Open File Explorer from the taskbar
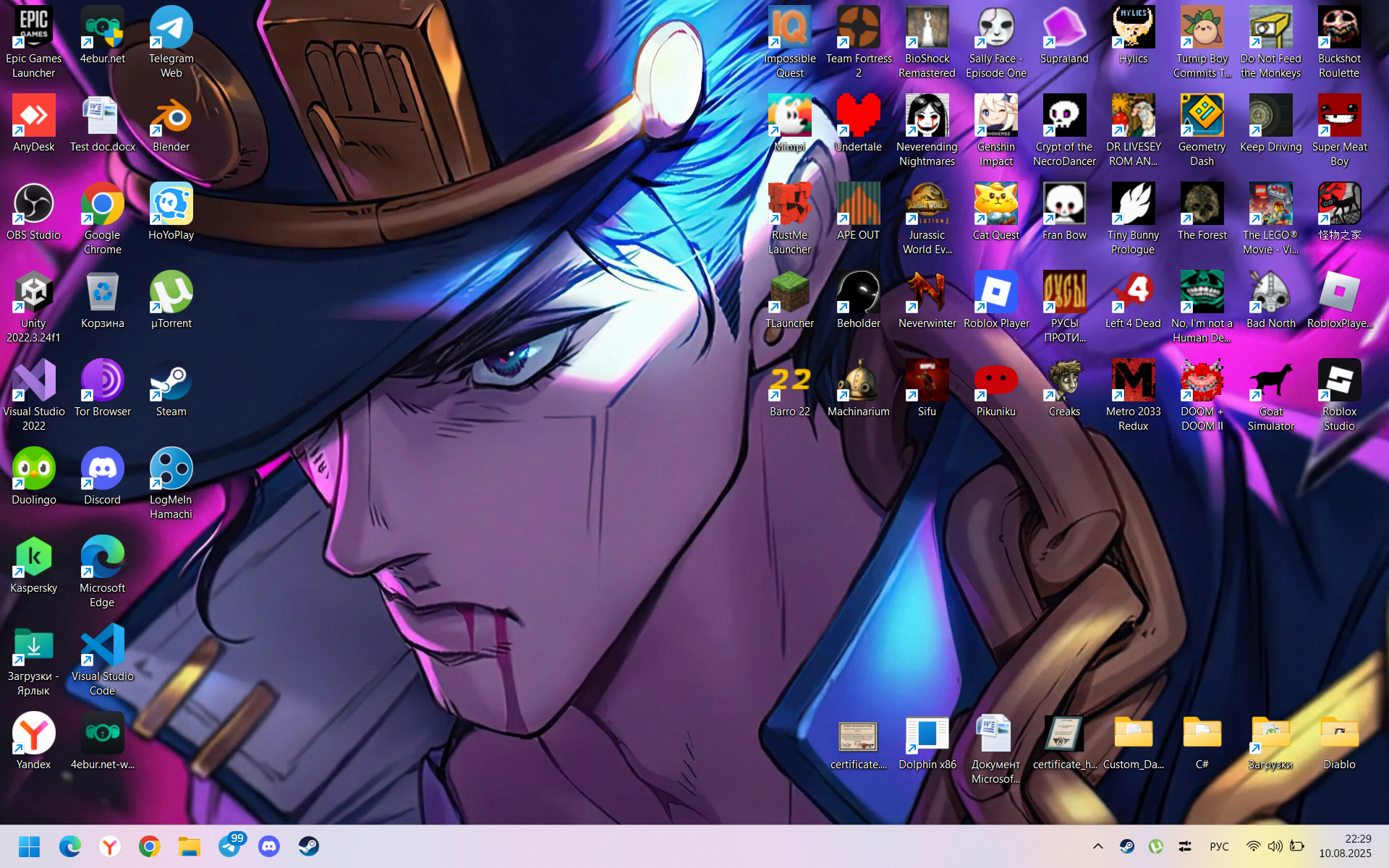This screenshot has width=1389, height=868. (190, 846)
